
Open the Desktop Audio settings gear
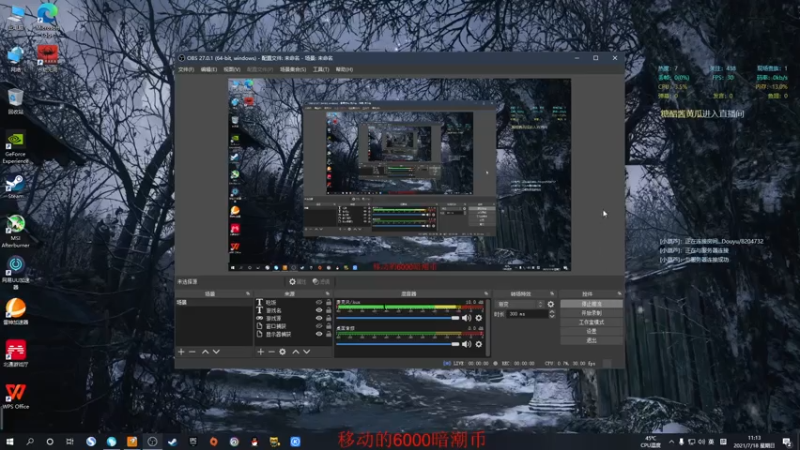[x=479, y=344]
